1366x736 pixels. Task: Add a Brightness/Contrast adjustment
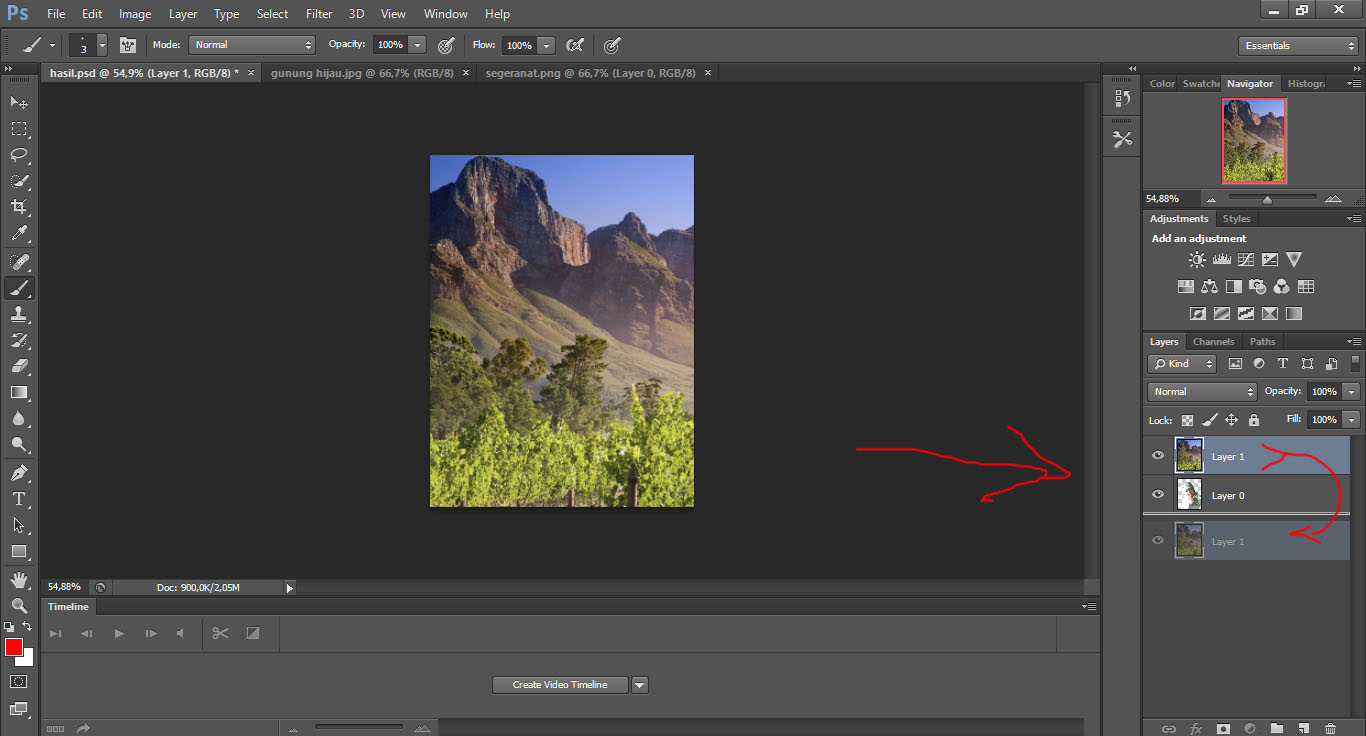(x=1197, y=260)
